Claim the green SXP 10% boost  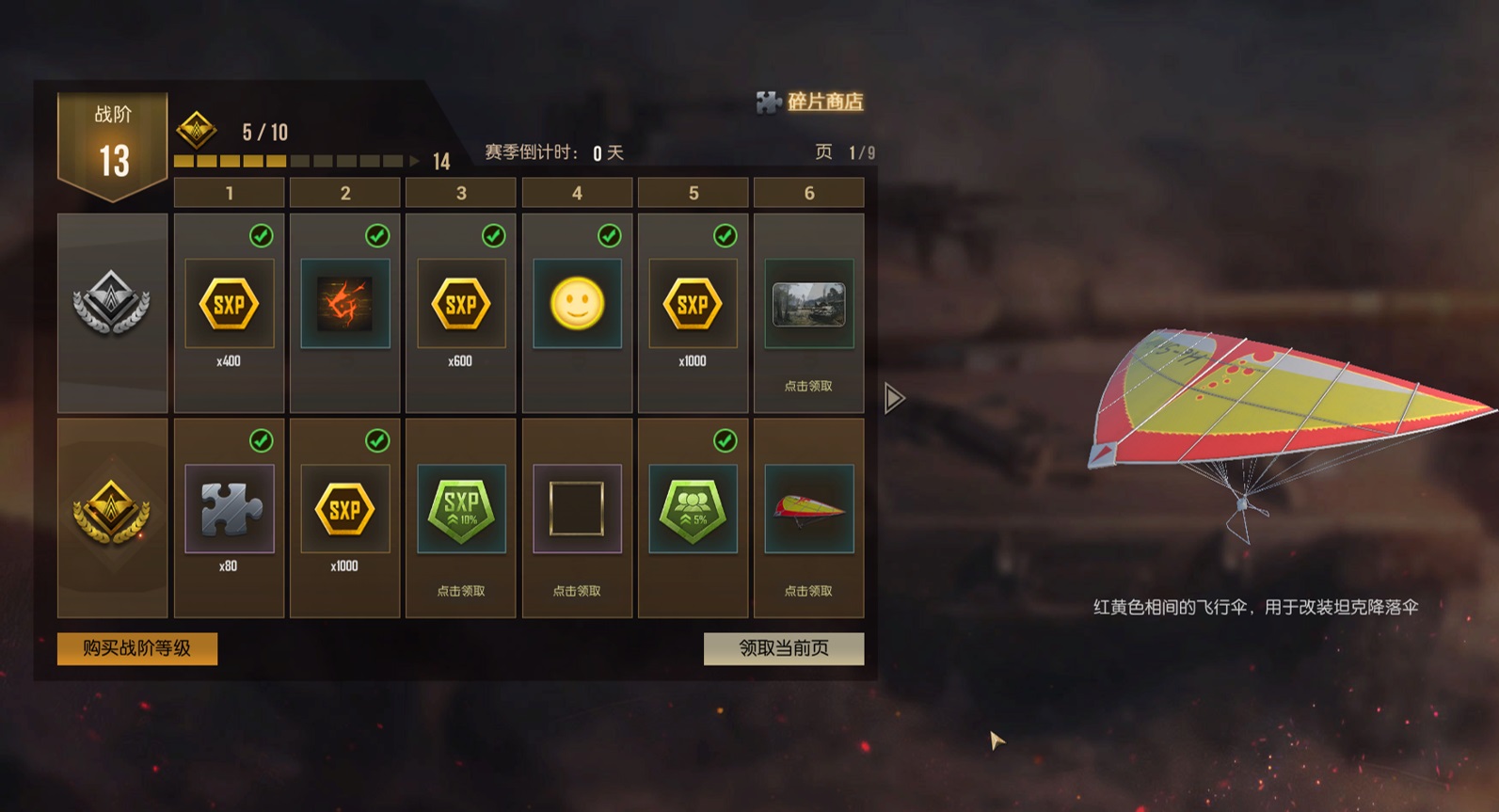click(461, 509)
